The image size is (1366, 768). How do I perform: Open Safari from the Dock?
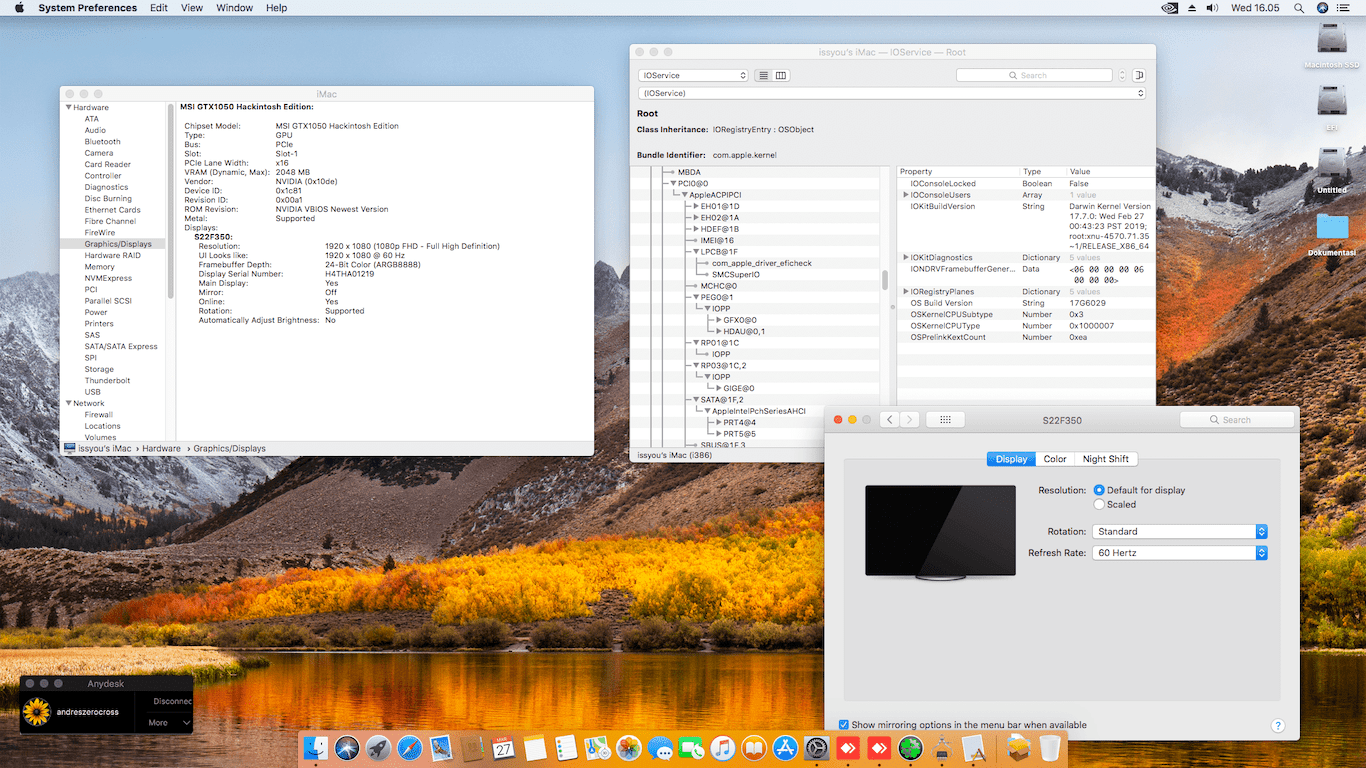pyautogui.click(x=409, y=747)
